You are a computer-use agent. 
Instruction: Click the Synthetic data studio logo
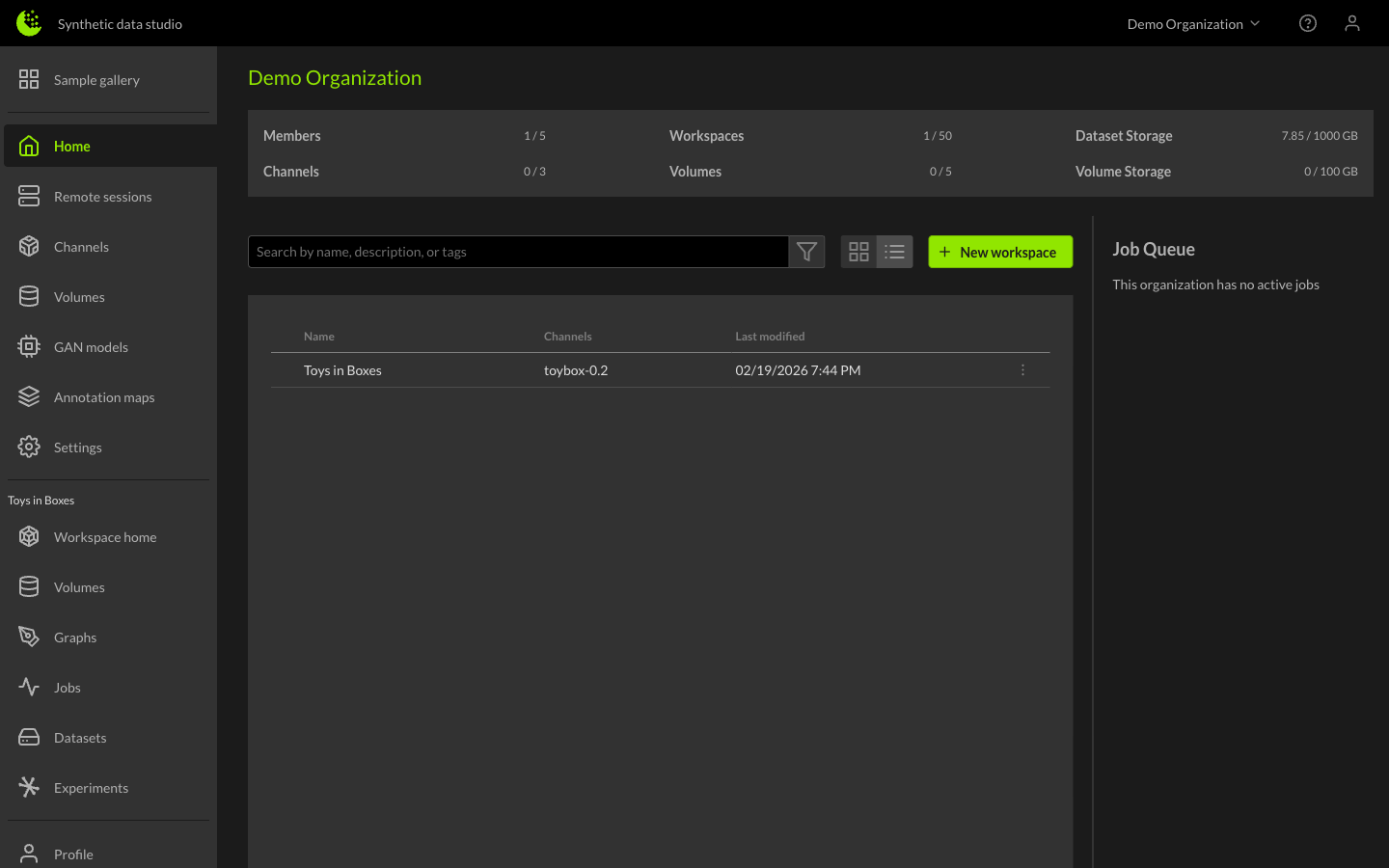[29, 23]
